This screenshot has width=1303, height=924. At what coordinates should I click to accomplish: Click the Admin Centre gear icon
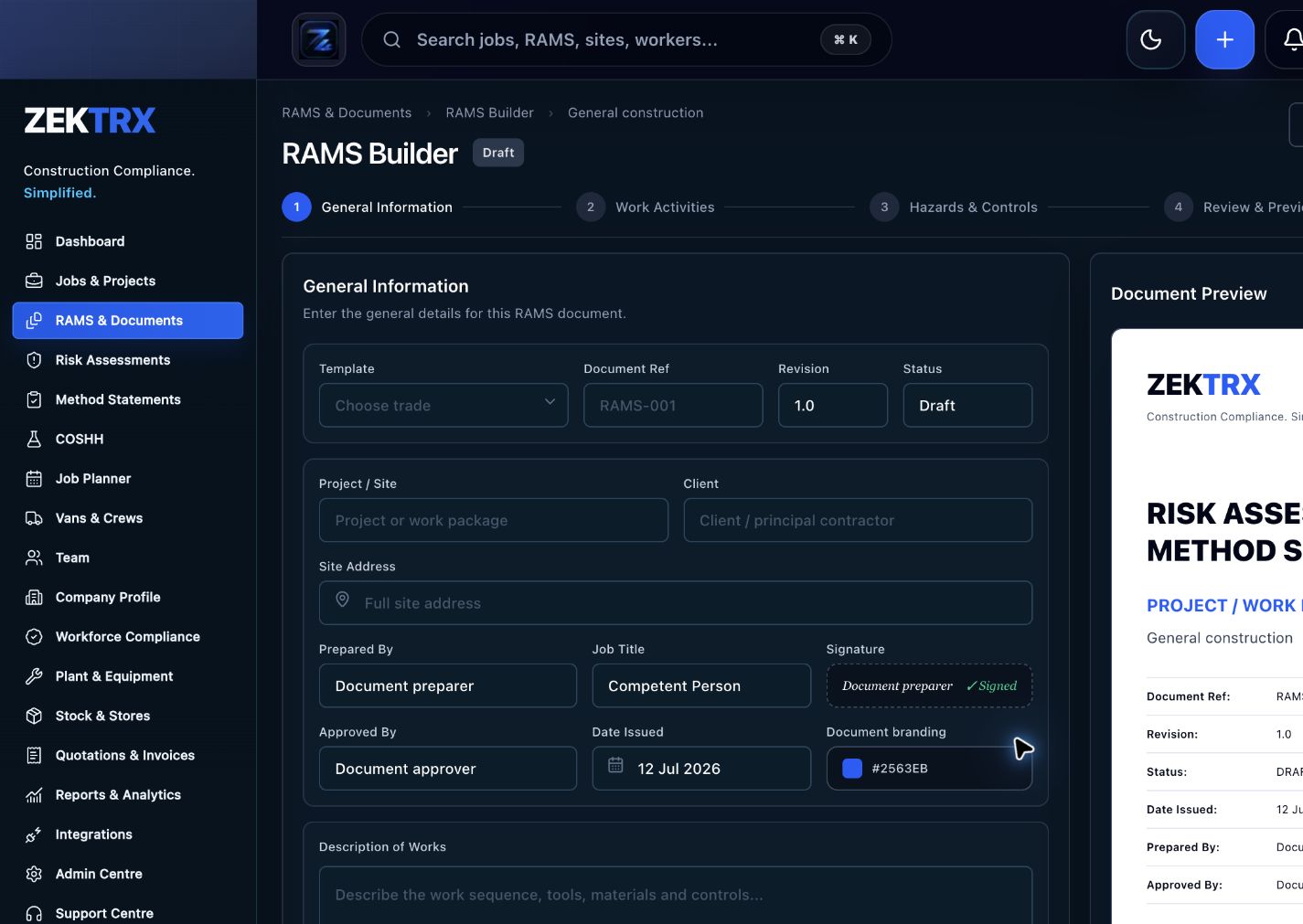(34, 874)
